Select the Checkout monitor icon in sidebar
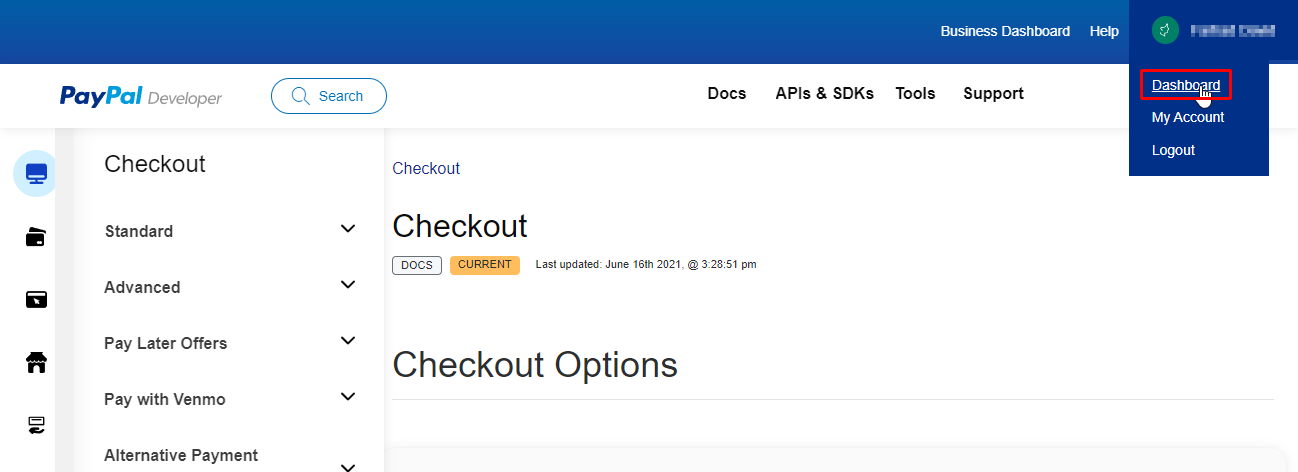The image size is (1298, 472). tap(36, 174)
